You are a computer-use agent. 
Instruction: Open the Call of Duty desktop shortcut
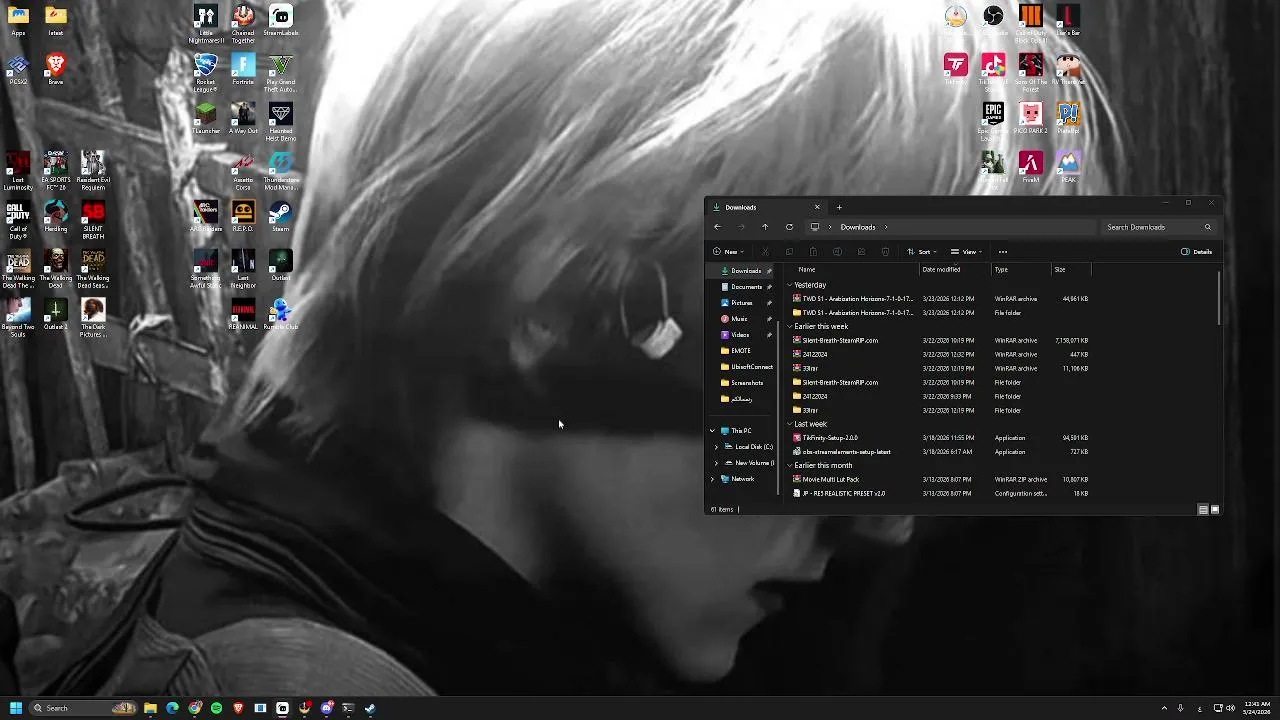(x=18, y=221)
